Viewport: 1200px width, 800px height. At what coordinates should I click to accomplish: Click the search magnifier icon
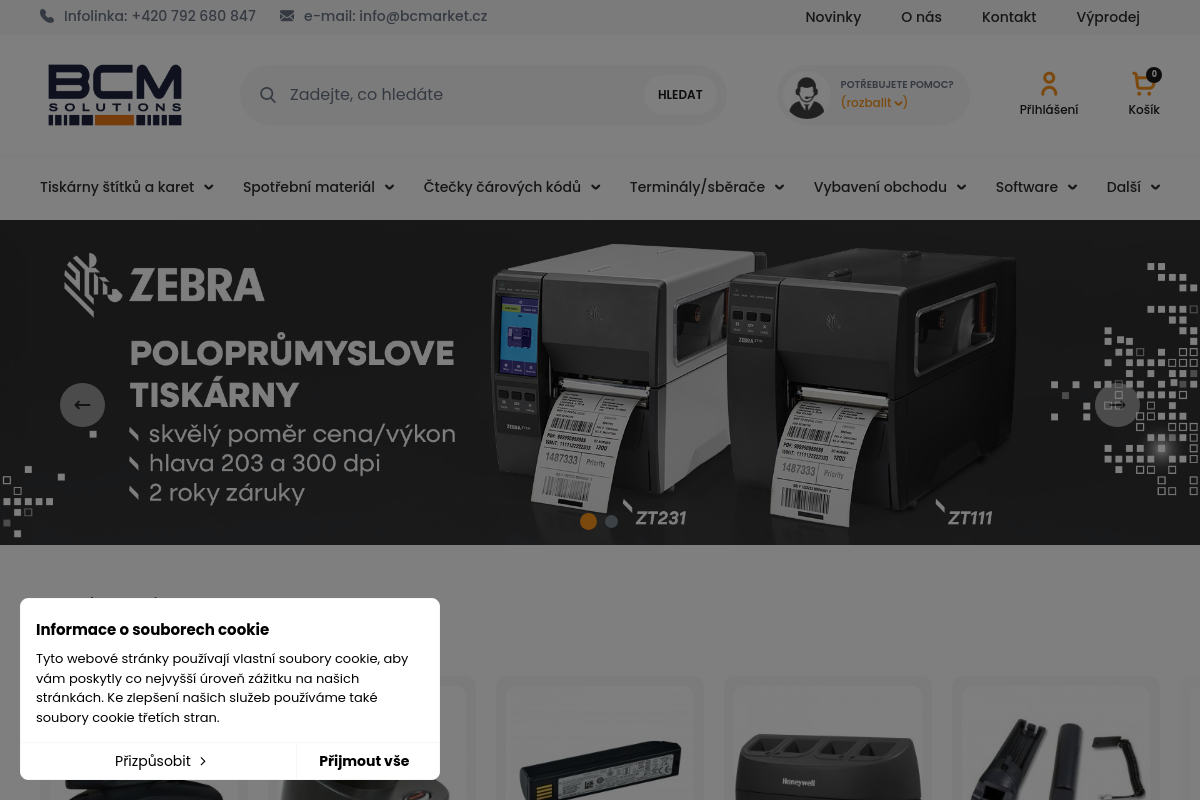[x=268, y=95]
